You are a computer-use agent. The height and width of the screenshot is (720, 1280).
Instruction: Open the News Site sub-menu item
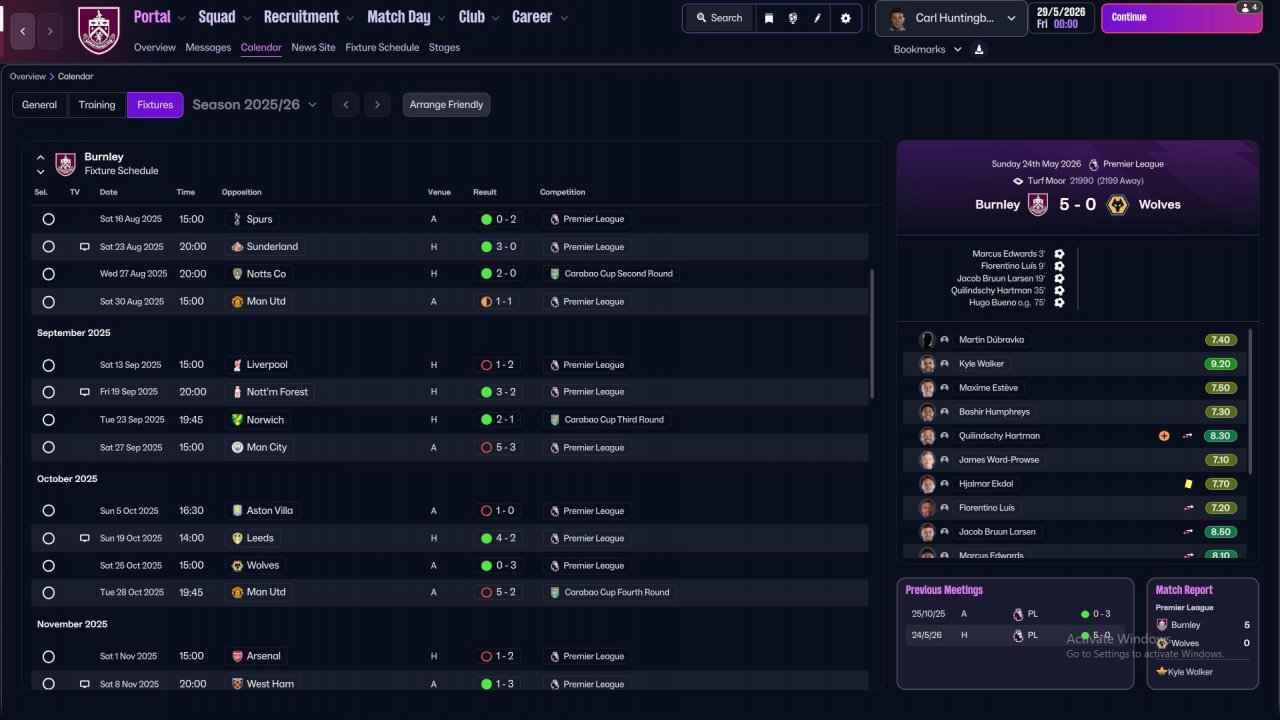314,47
